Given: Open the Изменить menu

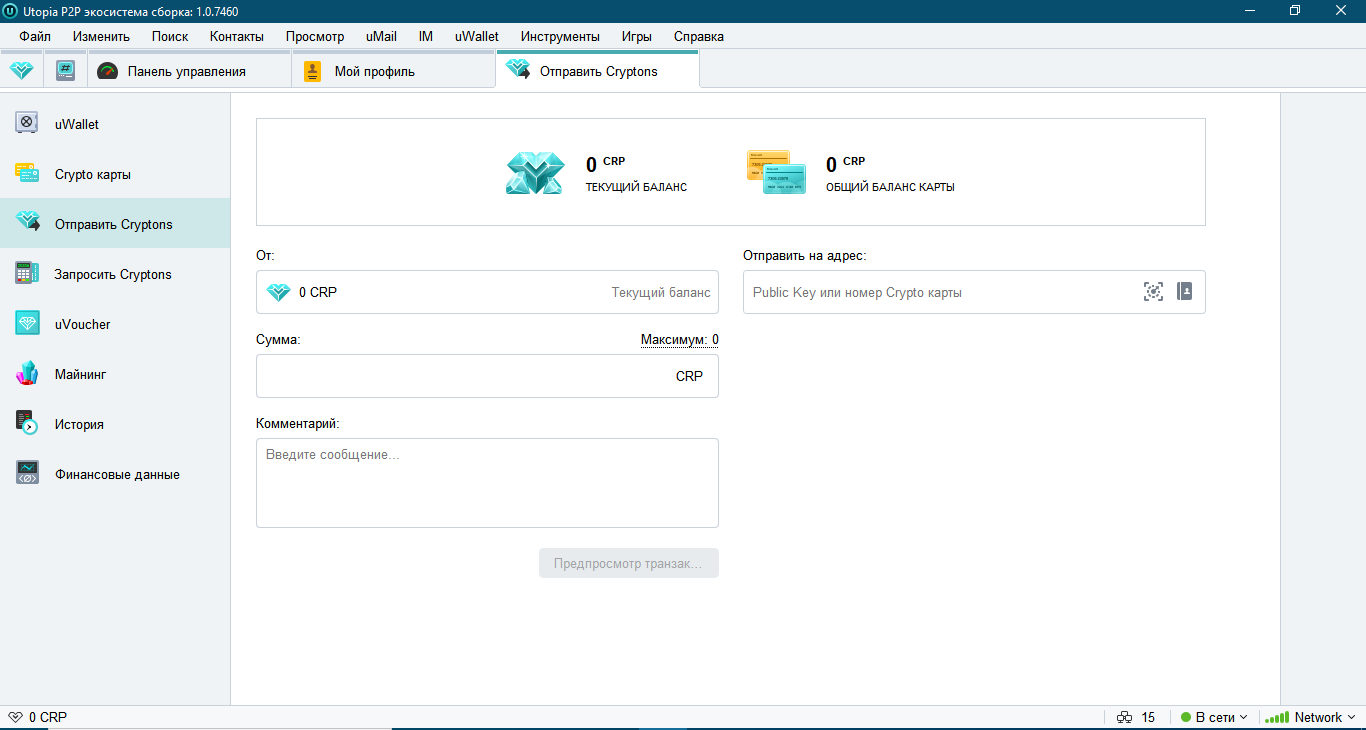Looking at the screenshot, I should click(x=101, y=36).
